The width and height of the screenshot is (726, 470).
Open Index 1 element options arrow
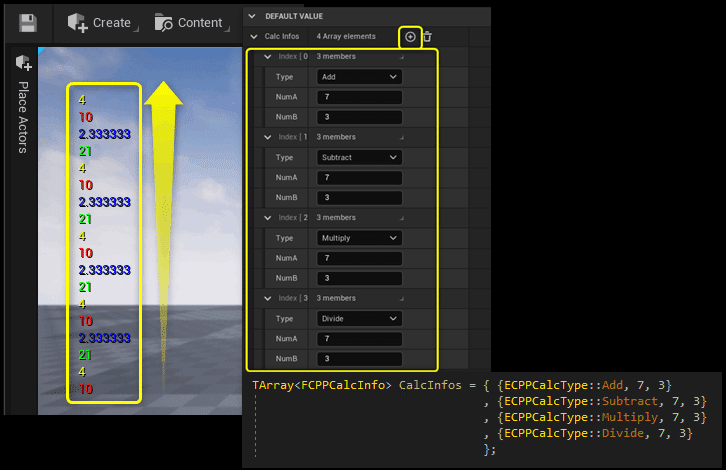tap(401, 138)
